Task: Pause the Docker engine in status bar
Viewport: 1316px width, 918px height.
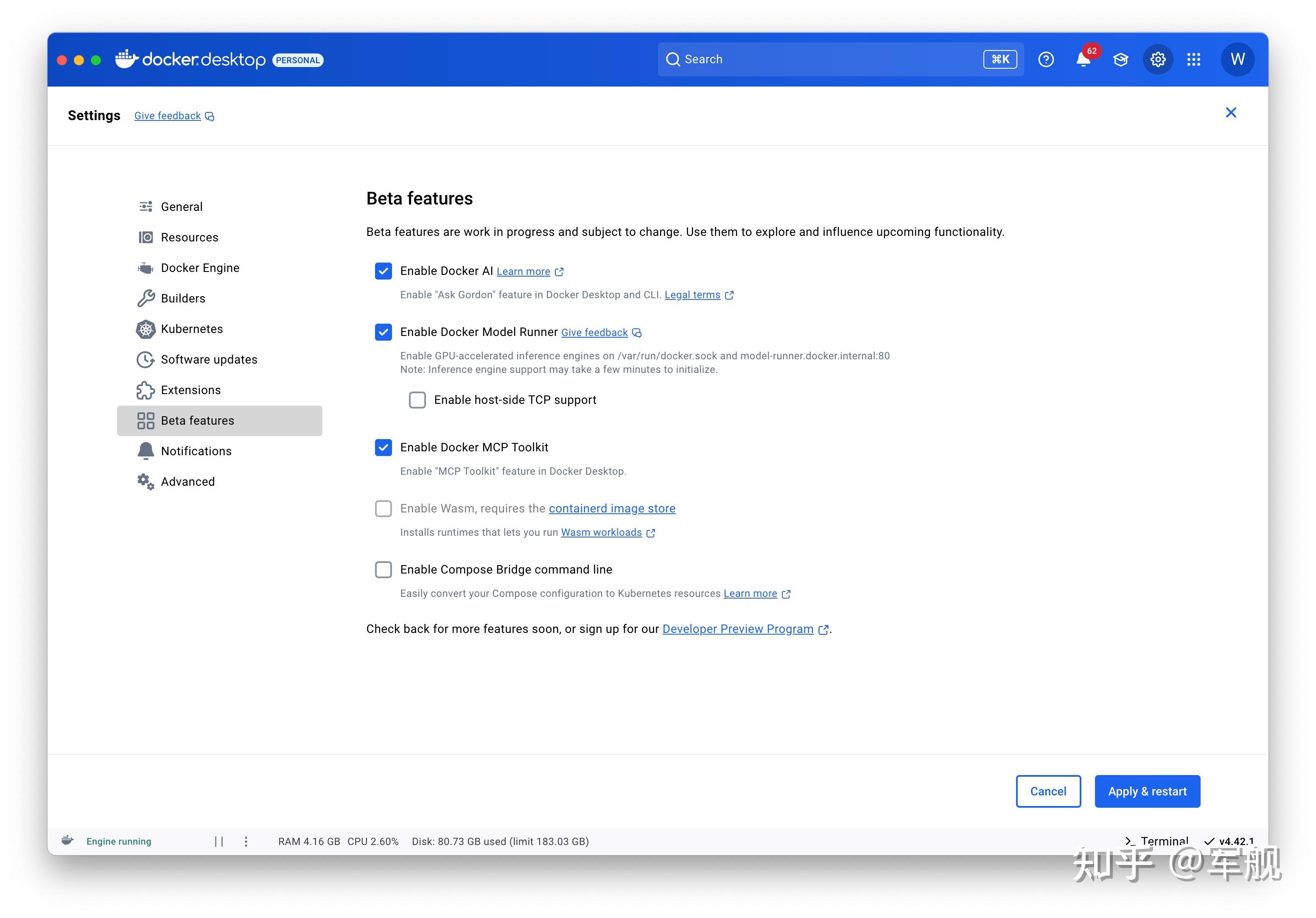Action: tap(218, 841)
